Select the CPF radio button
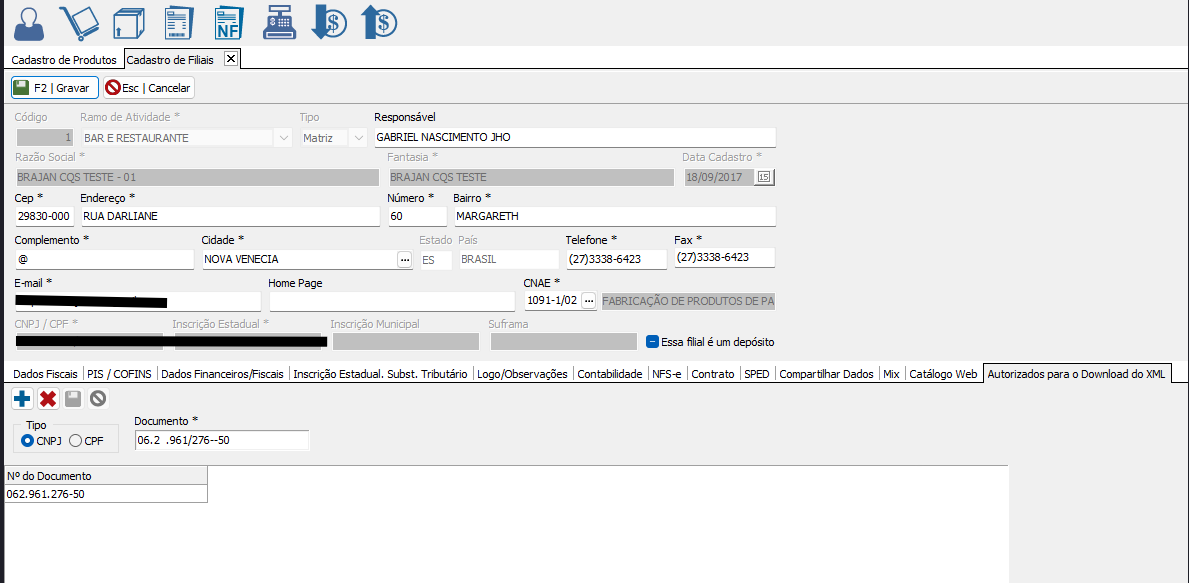1189x583 pixels. click(76, 440)
